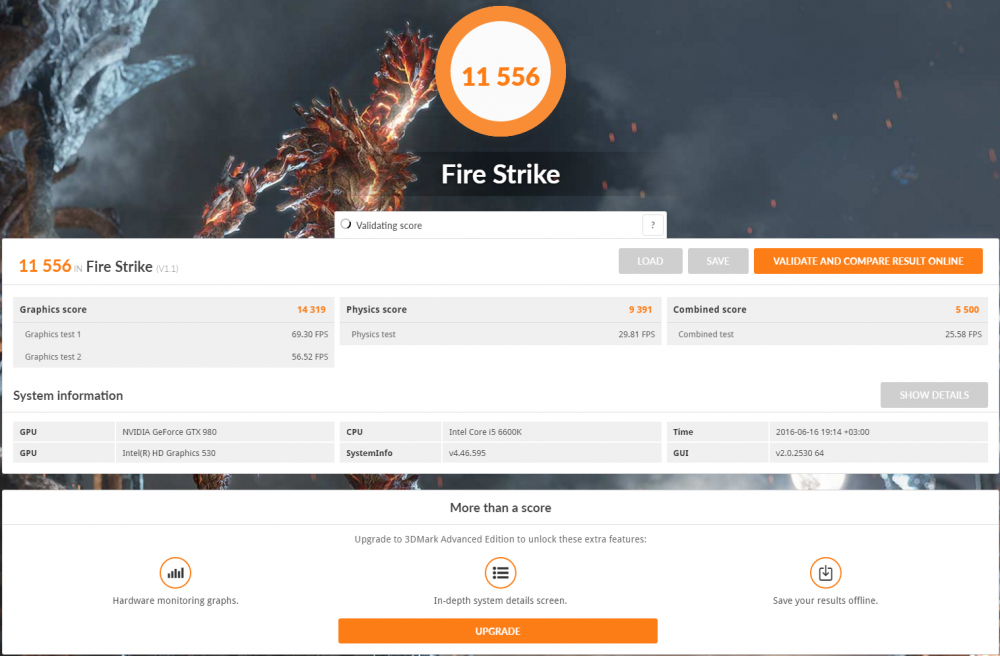Viewport: 1000px width, 656px height.
Task: Click the Physics score header label
Action: 376,310
